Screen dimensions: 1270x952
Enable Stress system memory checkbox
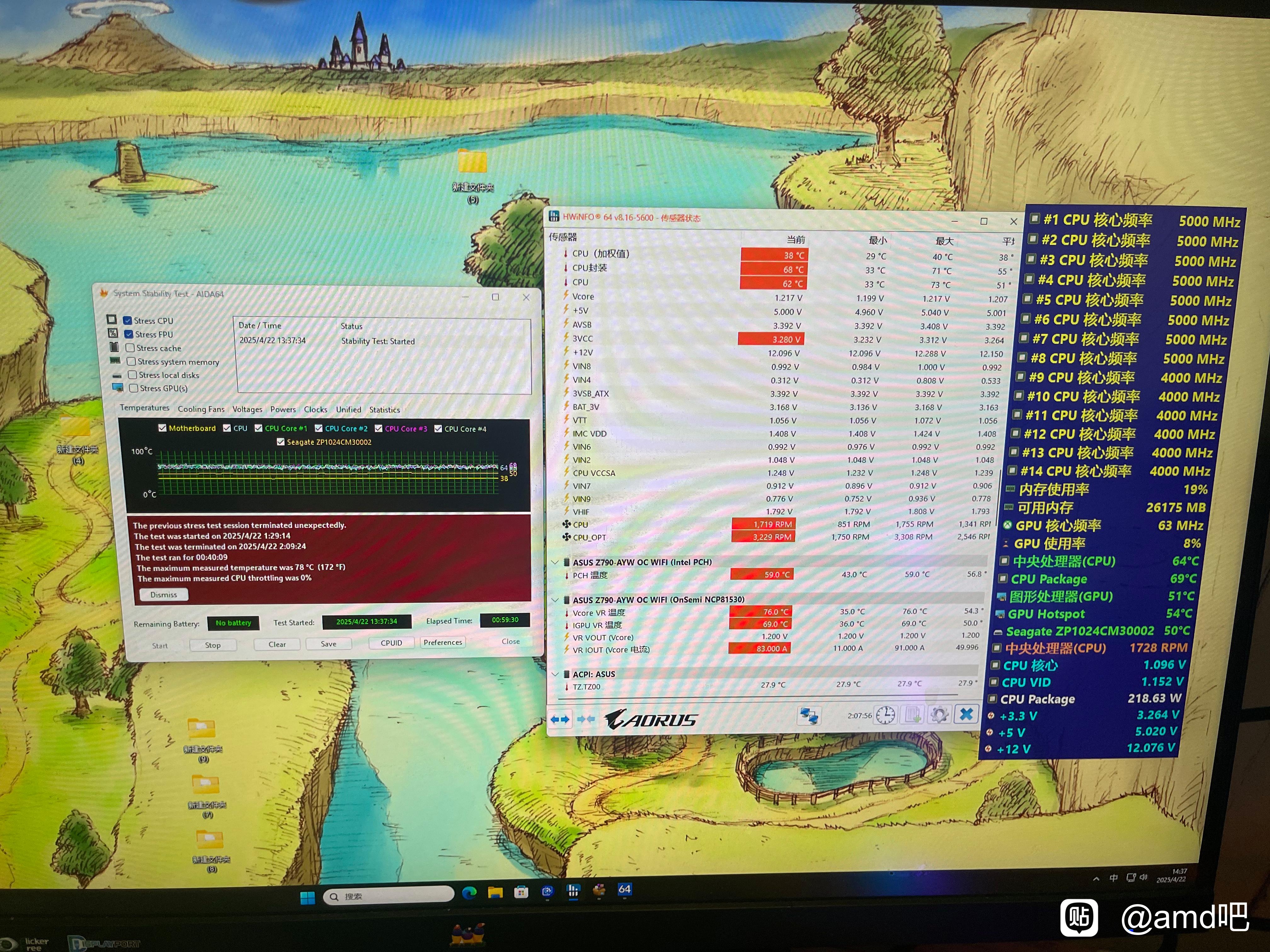tap(131, 361)
